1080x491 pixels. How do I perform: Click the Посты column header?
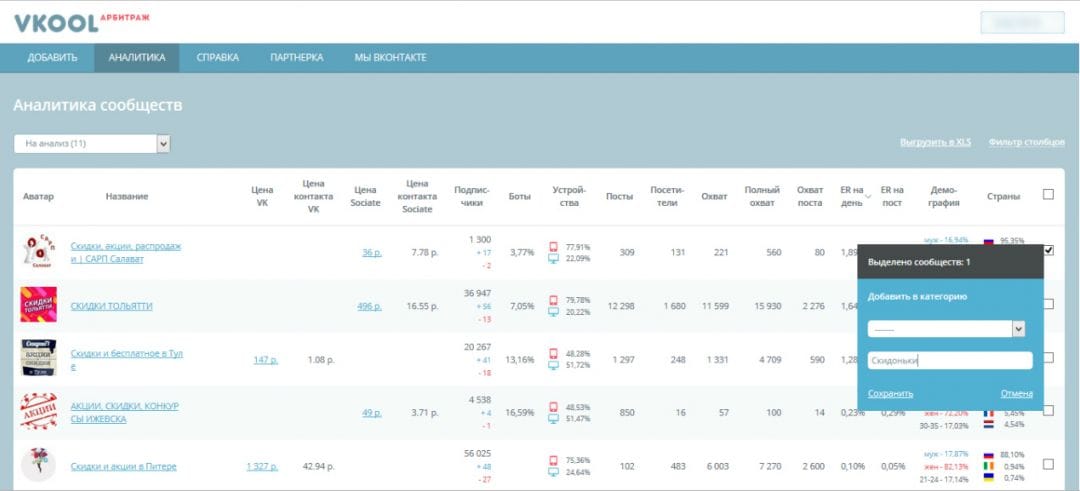point(619,196)
